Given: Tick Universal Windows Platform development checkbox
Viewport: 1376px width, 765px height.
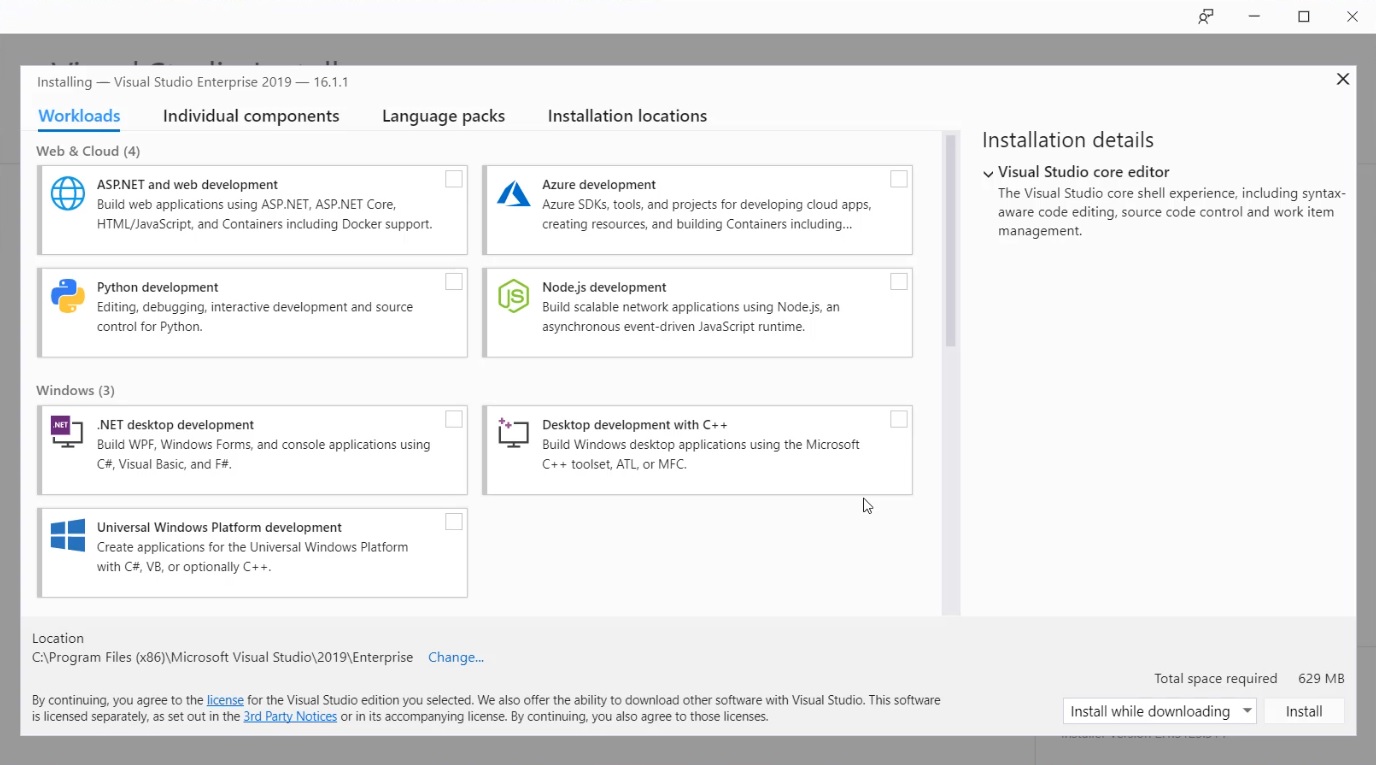Looking at the screenshot, I should [x=454, y=522].
